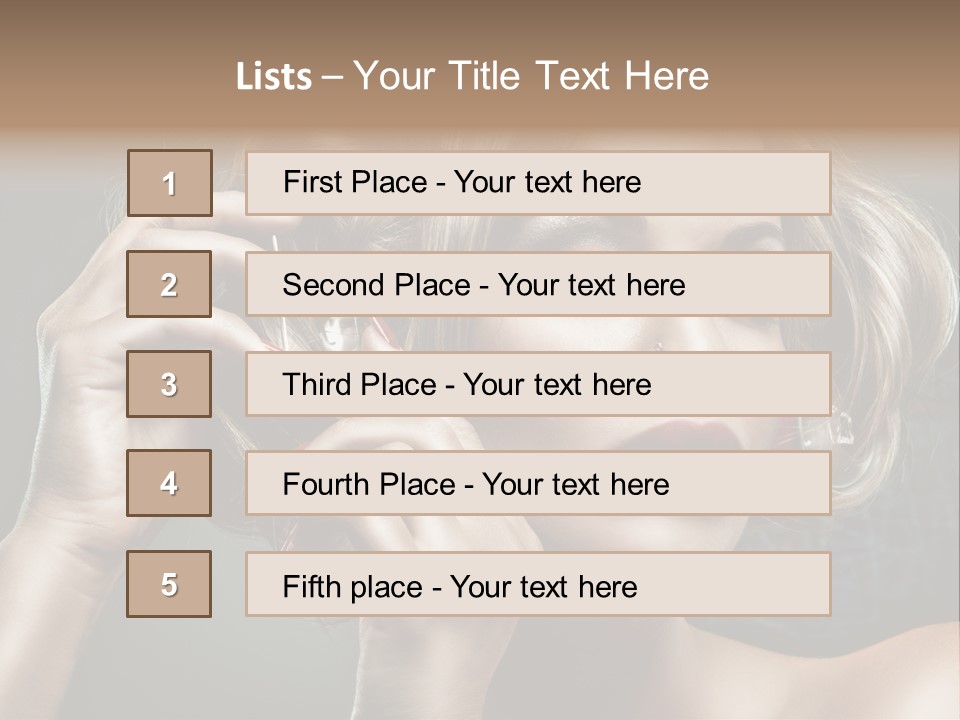Click the number 3 box
The image size is (960, 720).
click(169, 384)
